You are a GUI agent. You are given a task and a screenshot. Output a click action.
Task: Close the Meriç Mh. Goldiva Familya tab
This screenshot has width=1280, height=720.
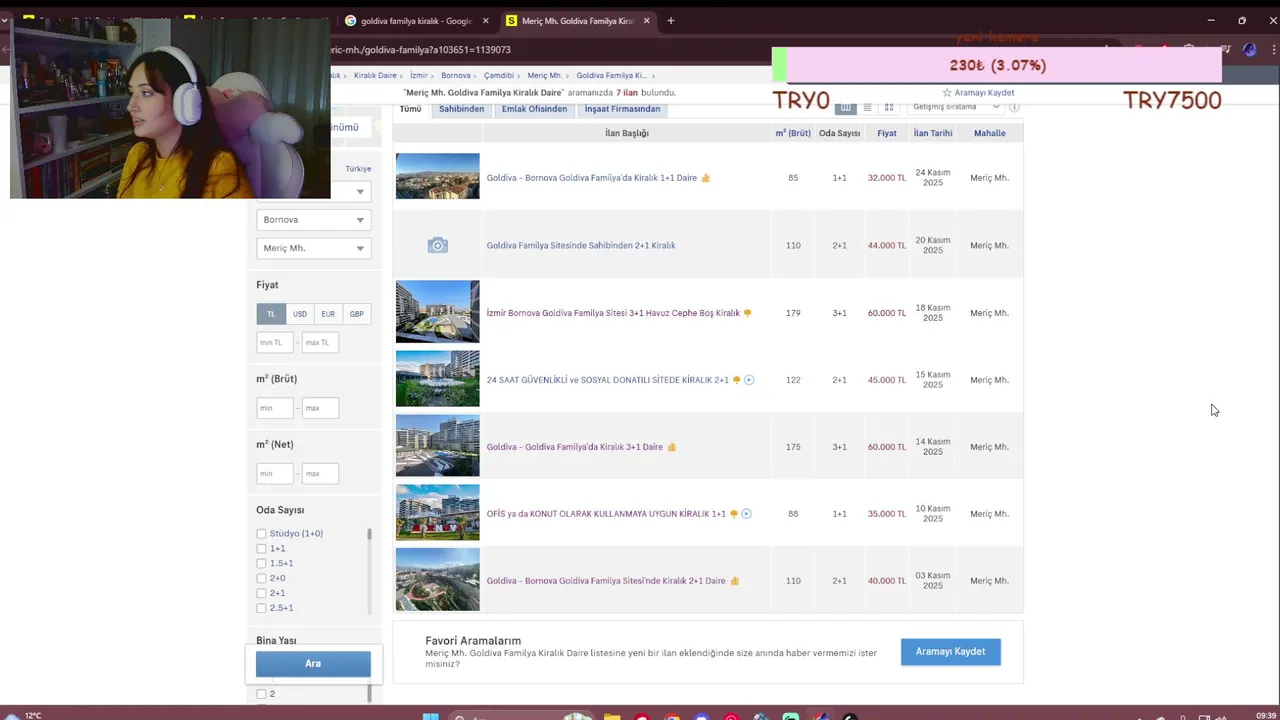[x=647, y=20]
